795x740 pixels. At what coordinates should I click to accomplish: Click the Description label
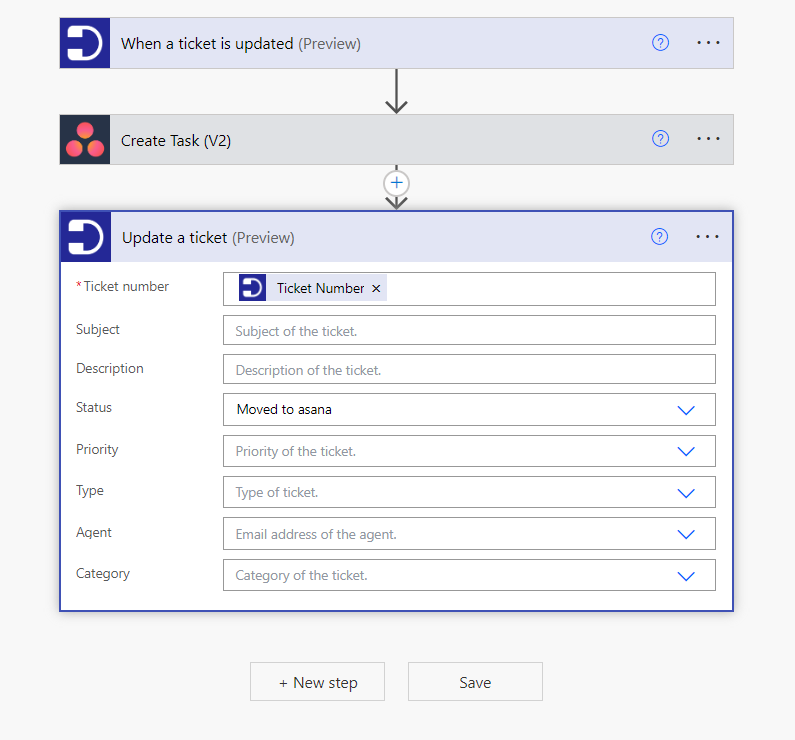110,368
